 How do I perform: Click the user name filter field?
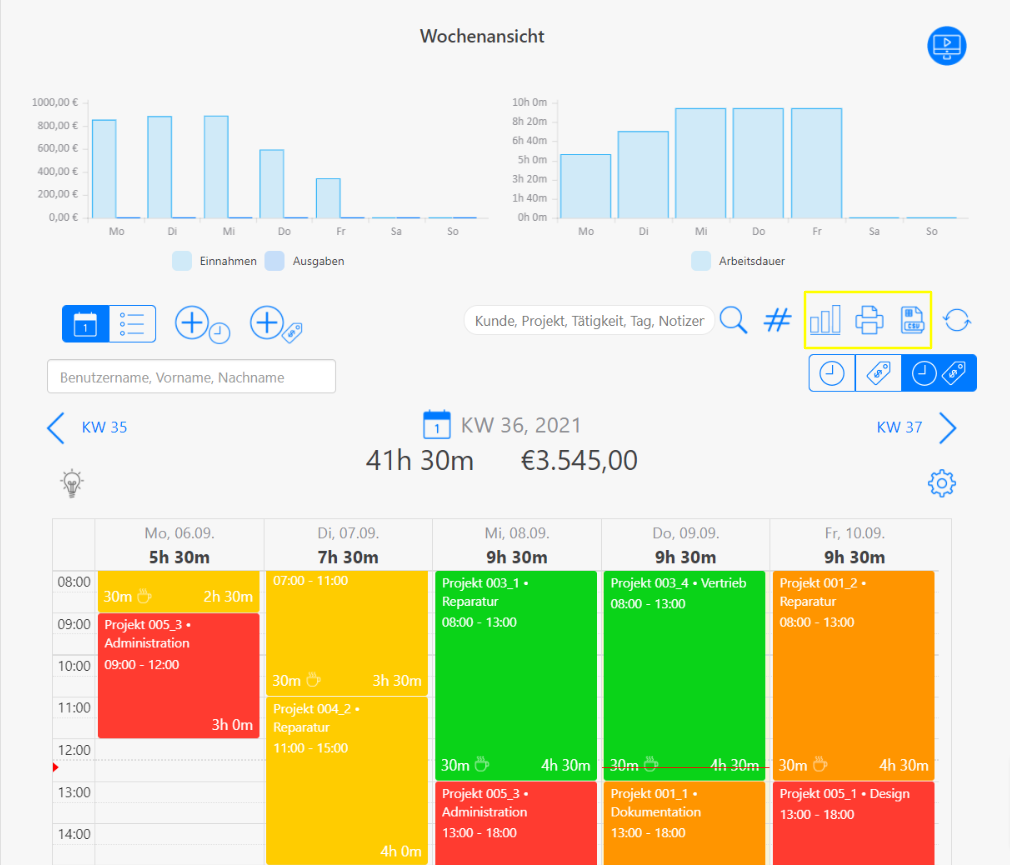point(191,377)
